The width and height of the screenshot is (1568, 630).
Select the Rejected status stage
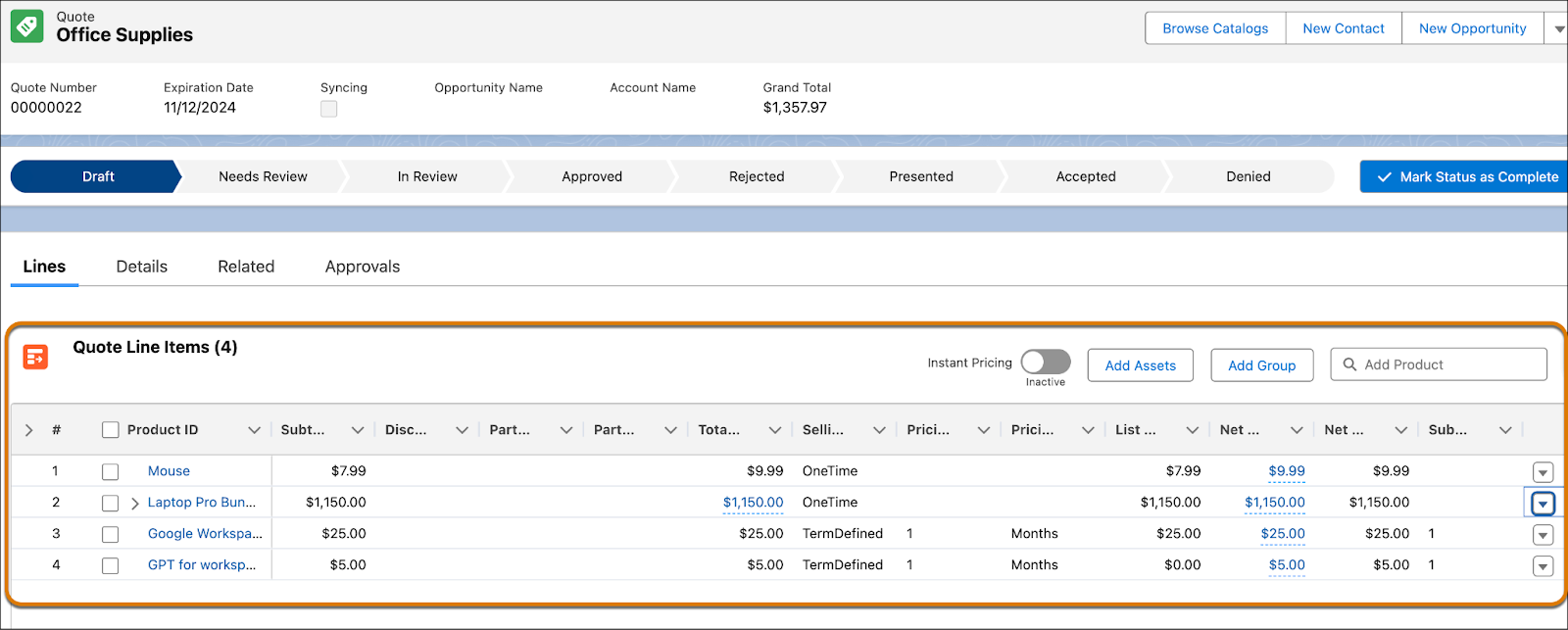click(x=757, y=176)
